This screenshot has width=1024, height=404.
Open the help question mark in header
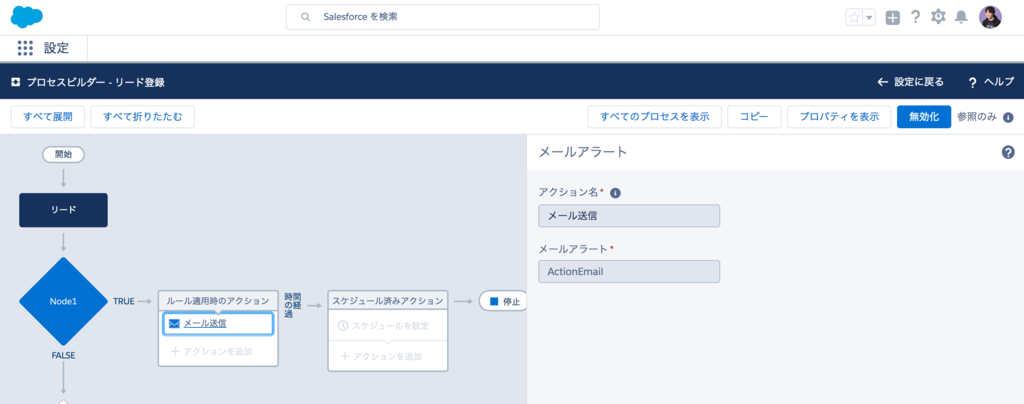[x=916, y=17]
